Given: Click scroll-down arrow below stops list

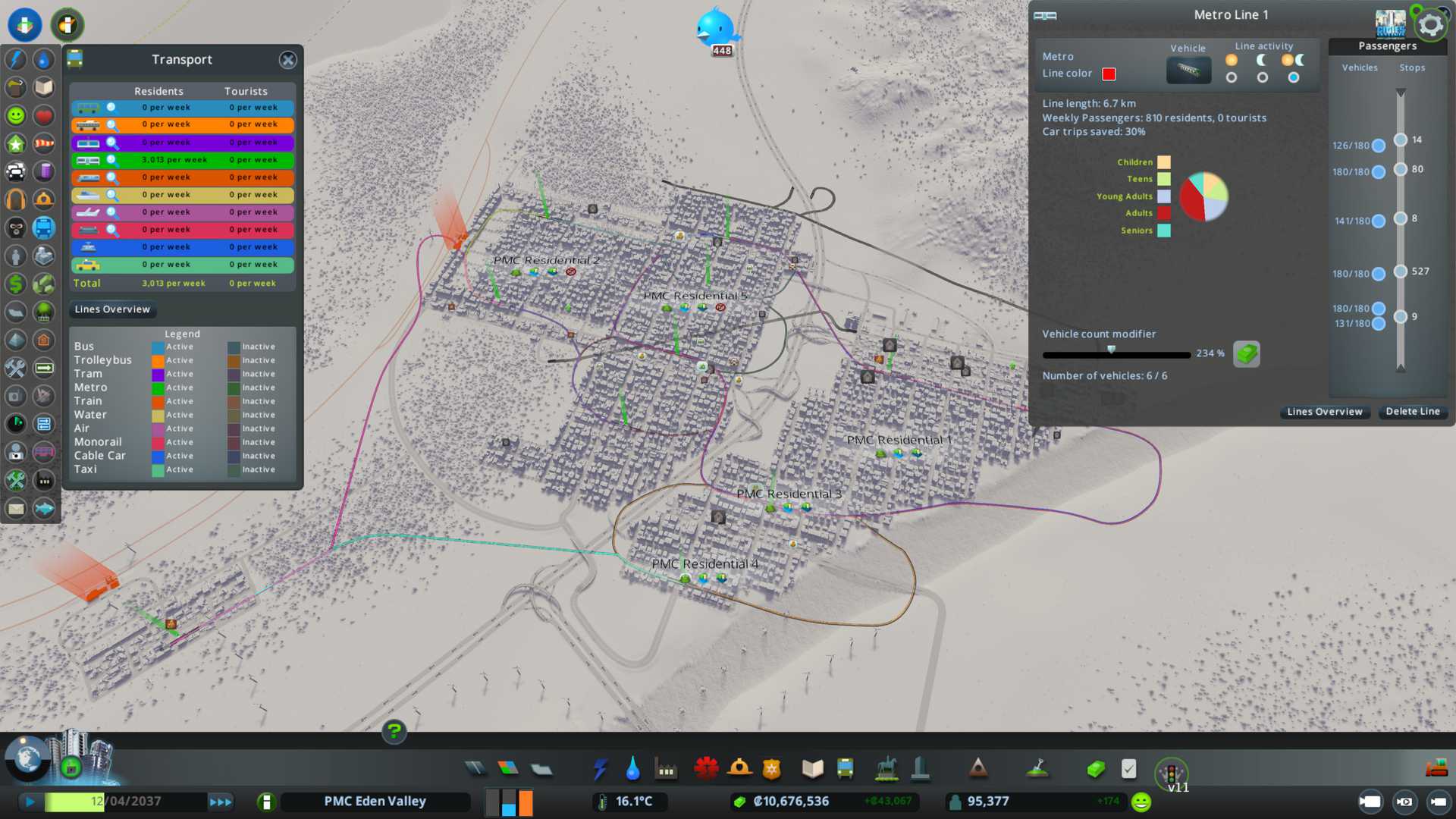Looking at the screenshot, I should pos(1401,367).
